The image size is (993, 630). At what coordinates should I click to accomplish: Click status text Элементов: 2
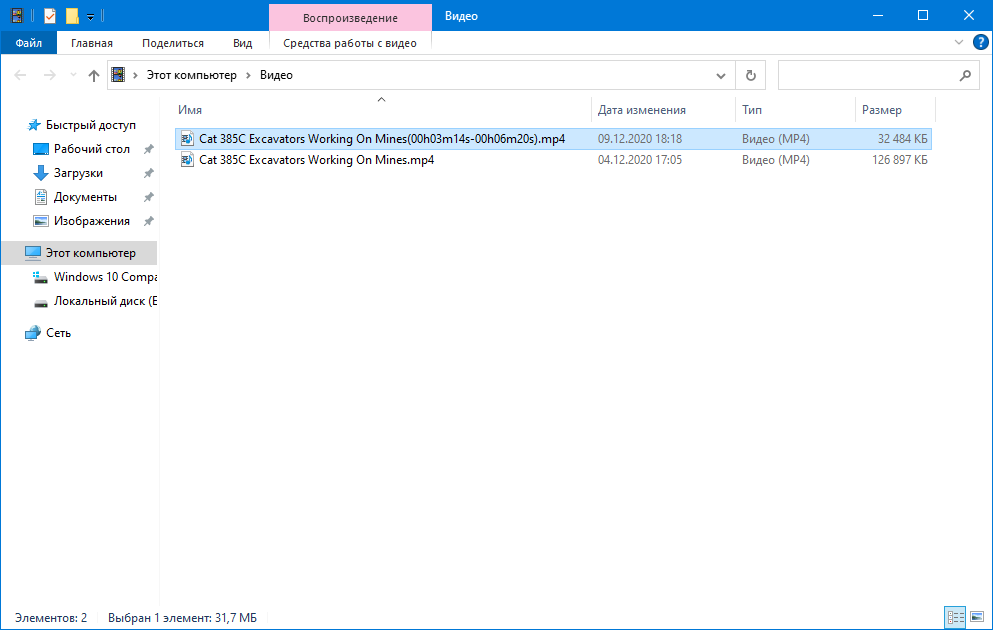pyautogui.click(x=51, y=617)
